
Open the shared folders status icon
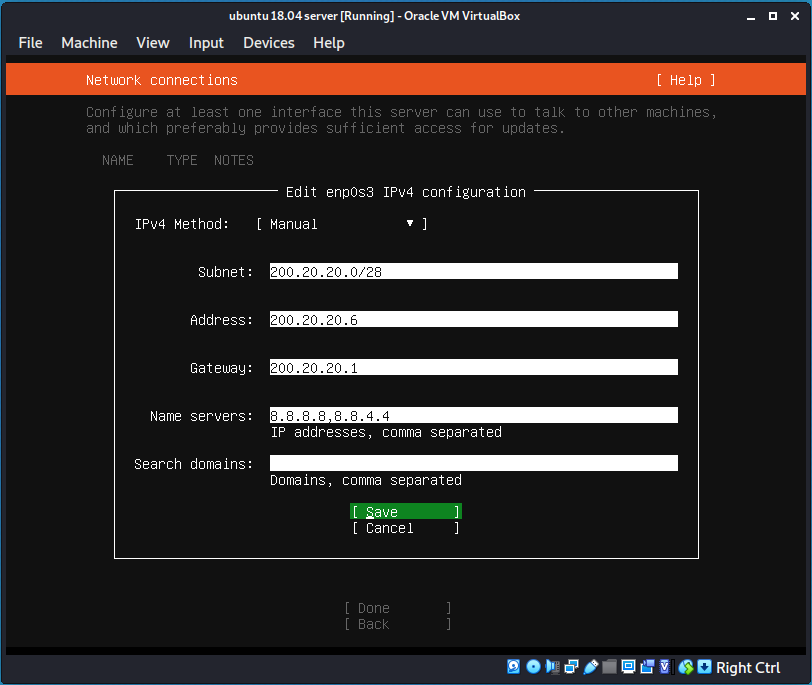pos(609,666)
